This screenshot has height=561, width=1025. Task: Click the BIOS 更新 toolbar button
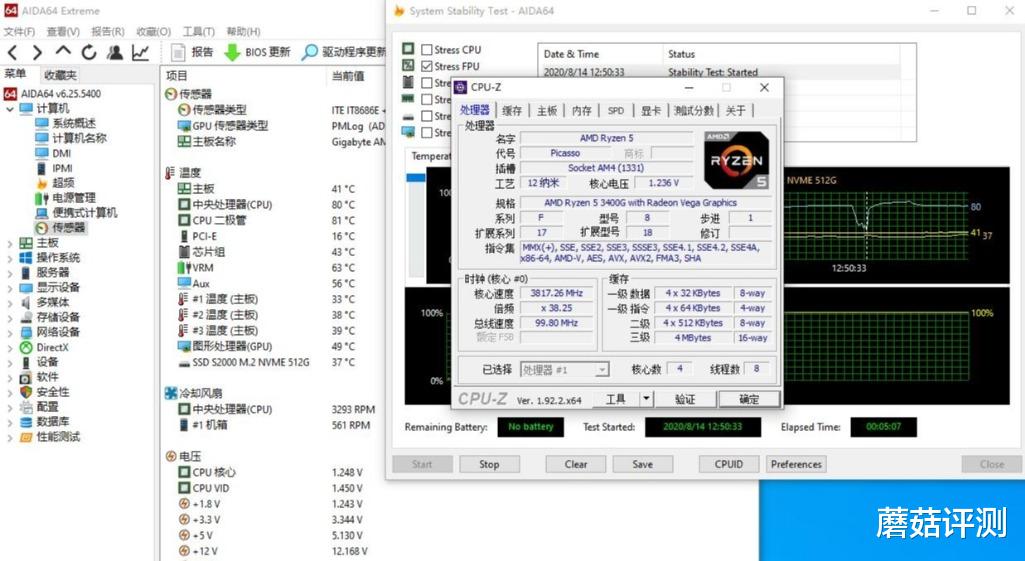pyautogui.click(x=257, y=52)
